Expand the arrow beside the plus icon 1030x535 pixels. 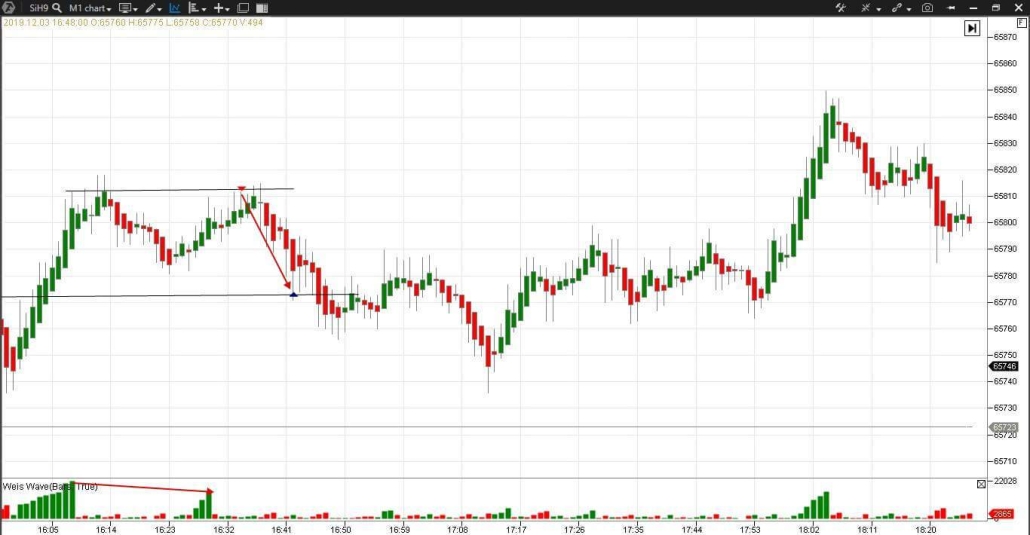[x=227, y=9]
